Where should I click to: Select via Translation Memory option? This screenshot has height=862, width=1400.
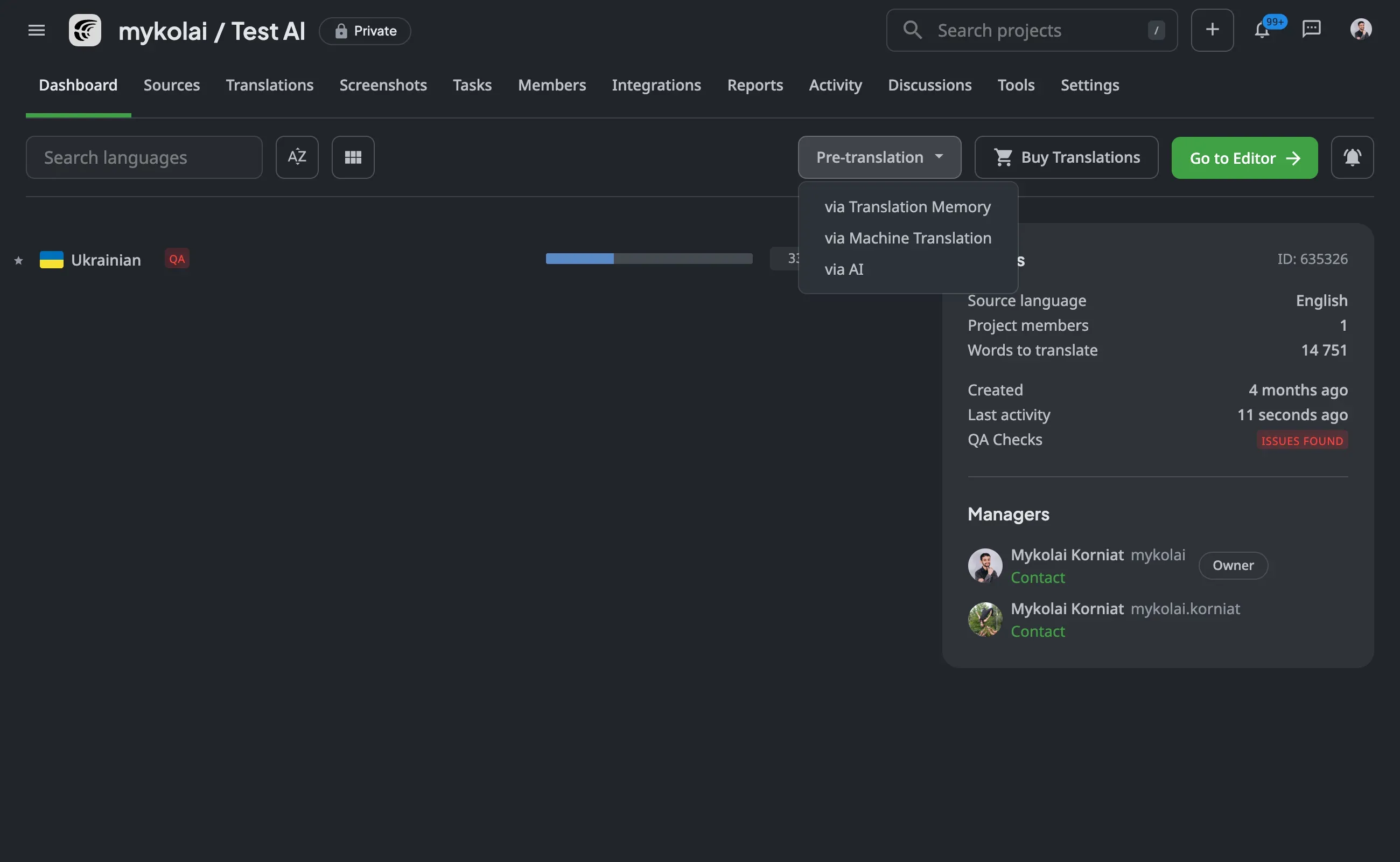click(x=907, y=207)
